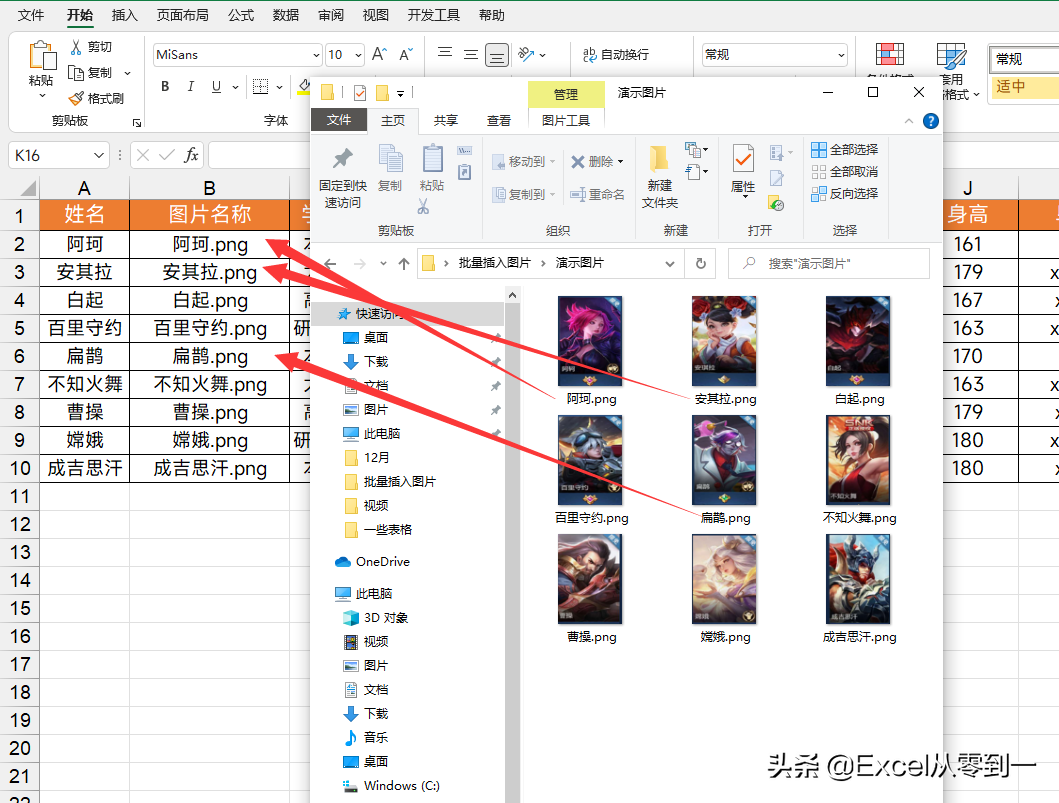The height and width of the screenshot is (803, 1059).
Task: Click the Explorer 粘贴 clipboard icon
Action: (432, 159)
